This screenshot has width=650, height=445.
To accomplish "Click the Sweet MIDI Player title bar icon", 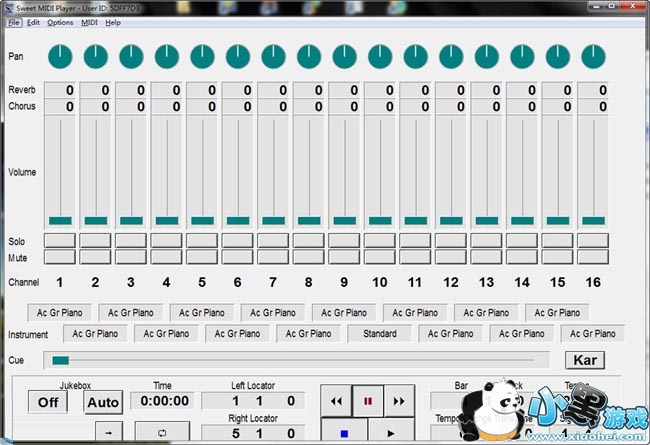I will click(x=9, y=7).
